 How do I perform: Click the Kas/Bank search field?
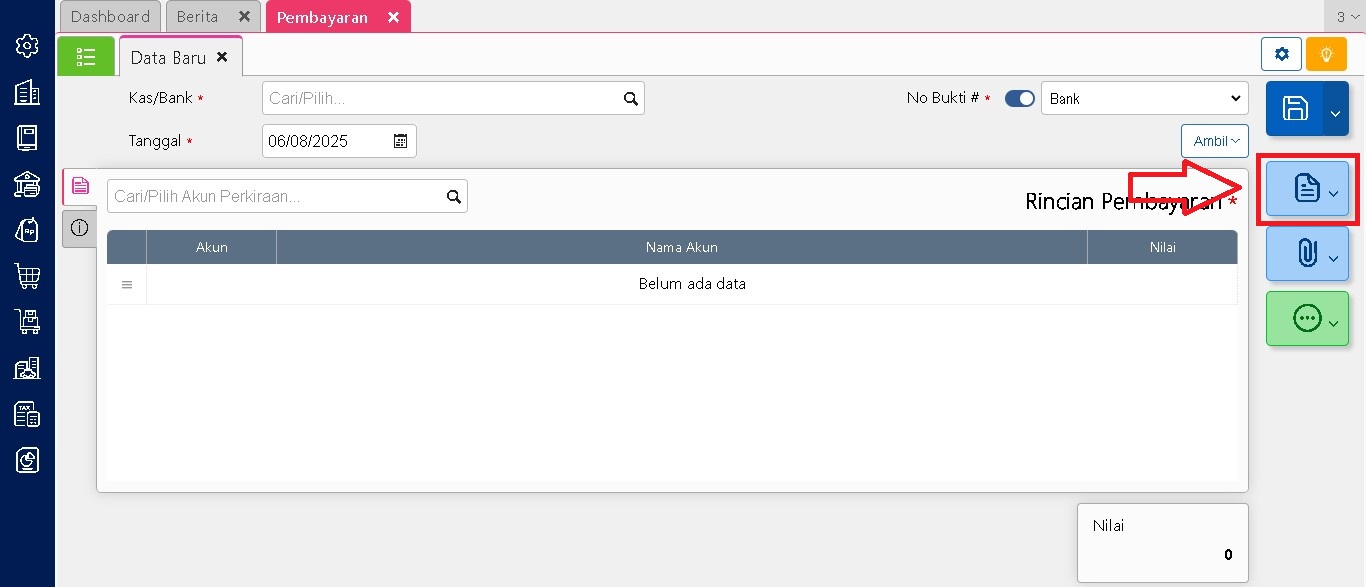point(440,99)
